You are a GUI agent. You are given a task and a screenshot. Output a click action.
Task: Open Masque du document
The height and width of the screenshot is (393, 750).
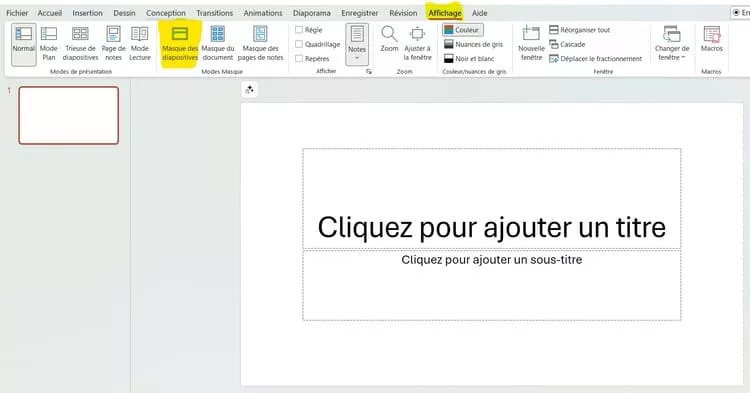click(x=218, y=44)
